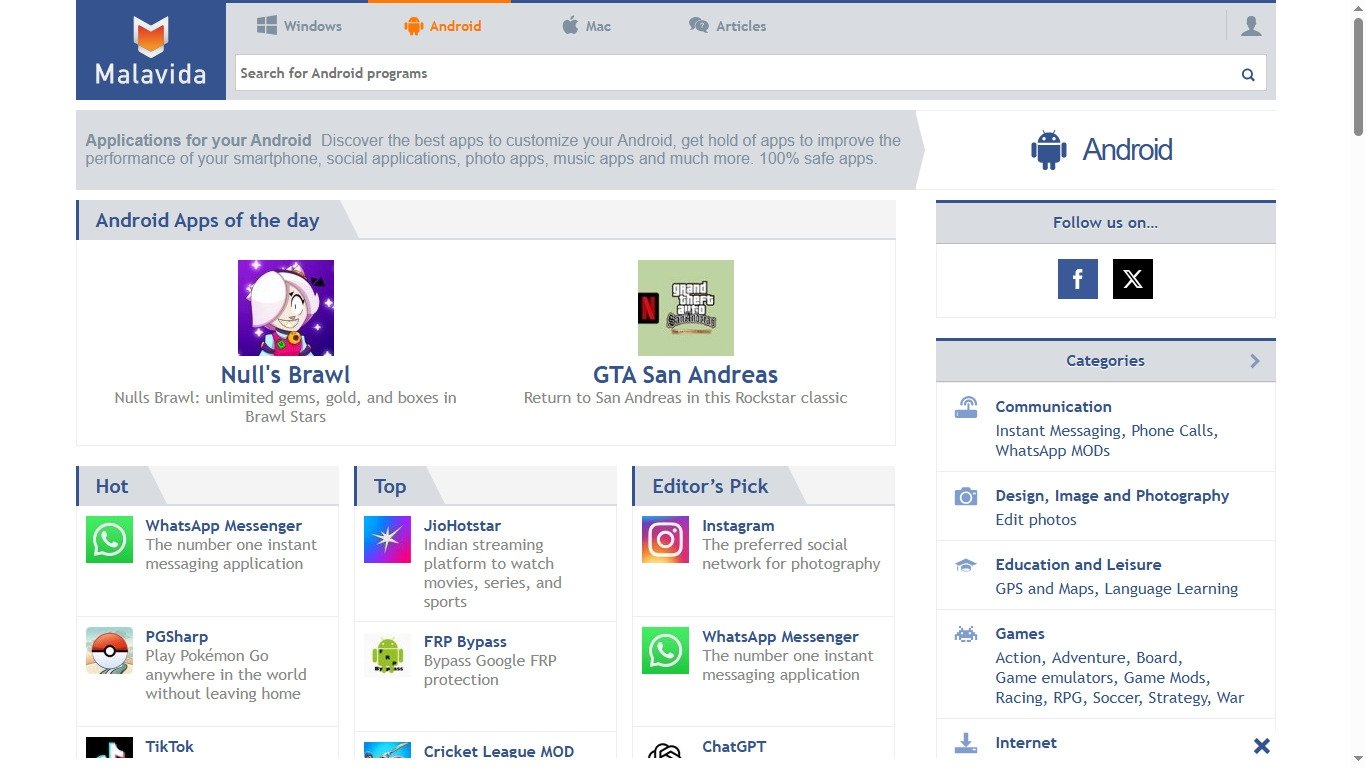Open the Strategy games subcategory

(x=1178, y=698)
